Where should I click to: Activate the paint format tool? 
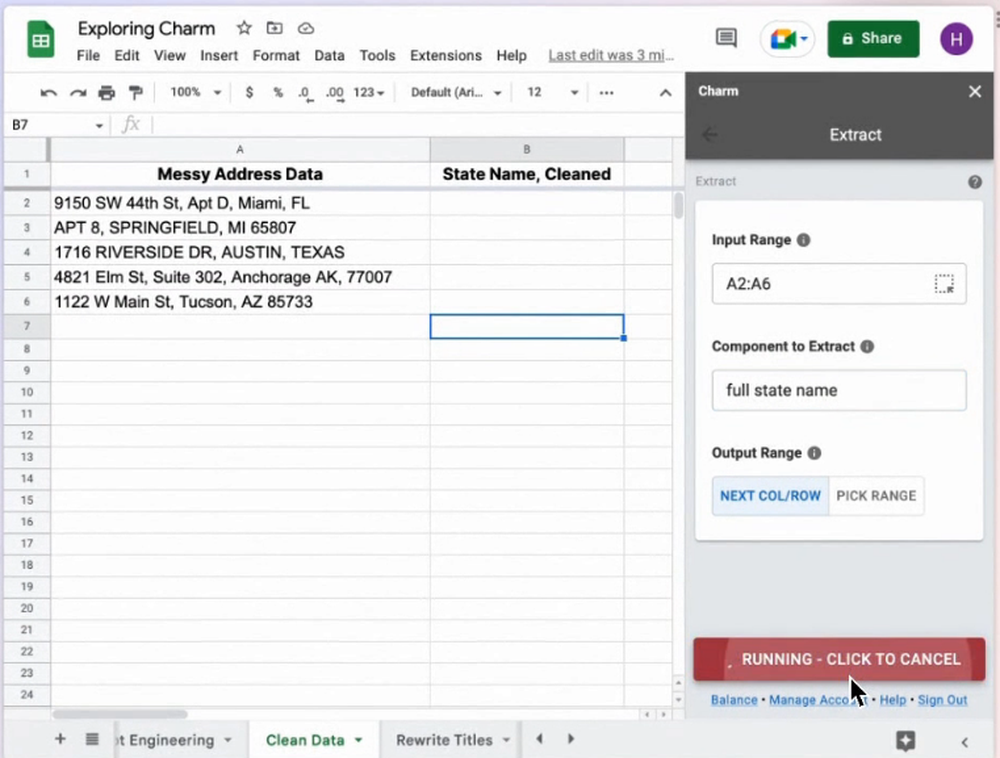(135, 93)
